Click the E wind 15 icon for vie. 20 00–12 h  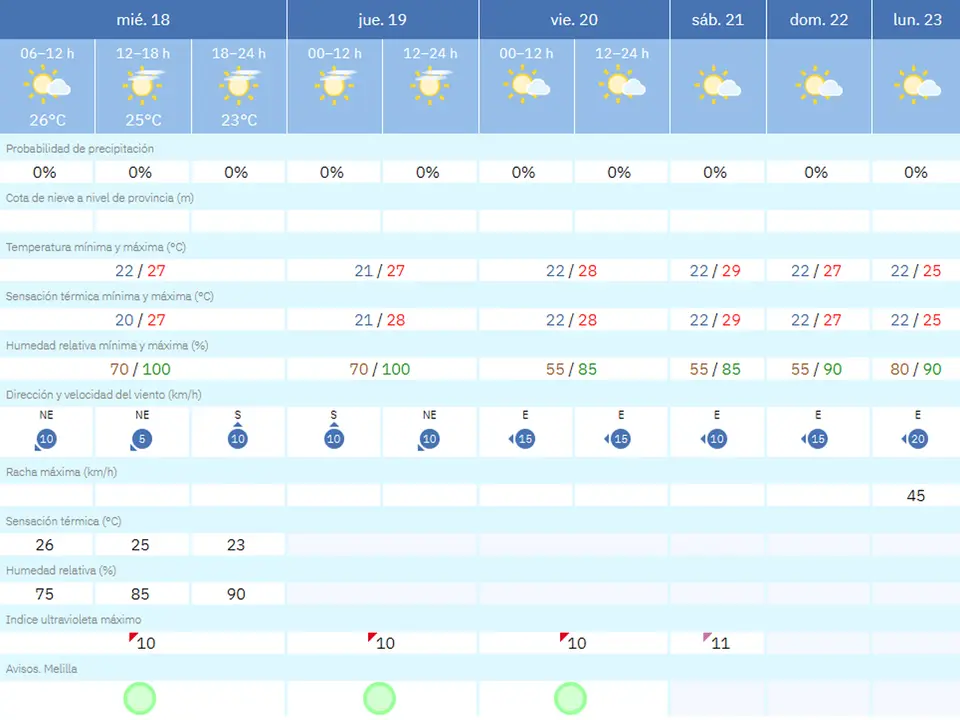pyautogui.click(x=523, y=439)
